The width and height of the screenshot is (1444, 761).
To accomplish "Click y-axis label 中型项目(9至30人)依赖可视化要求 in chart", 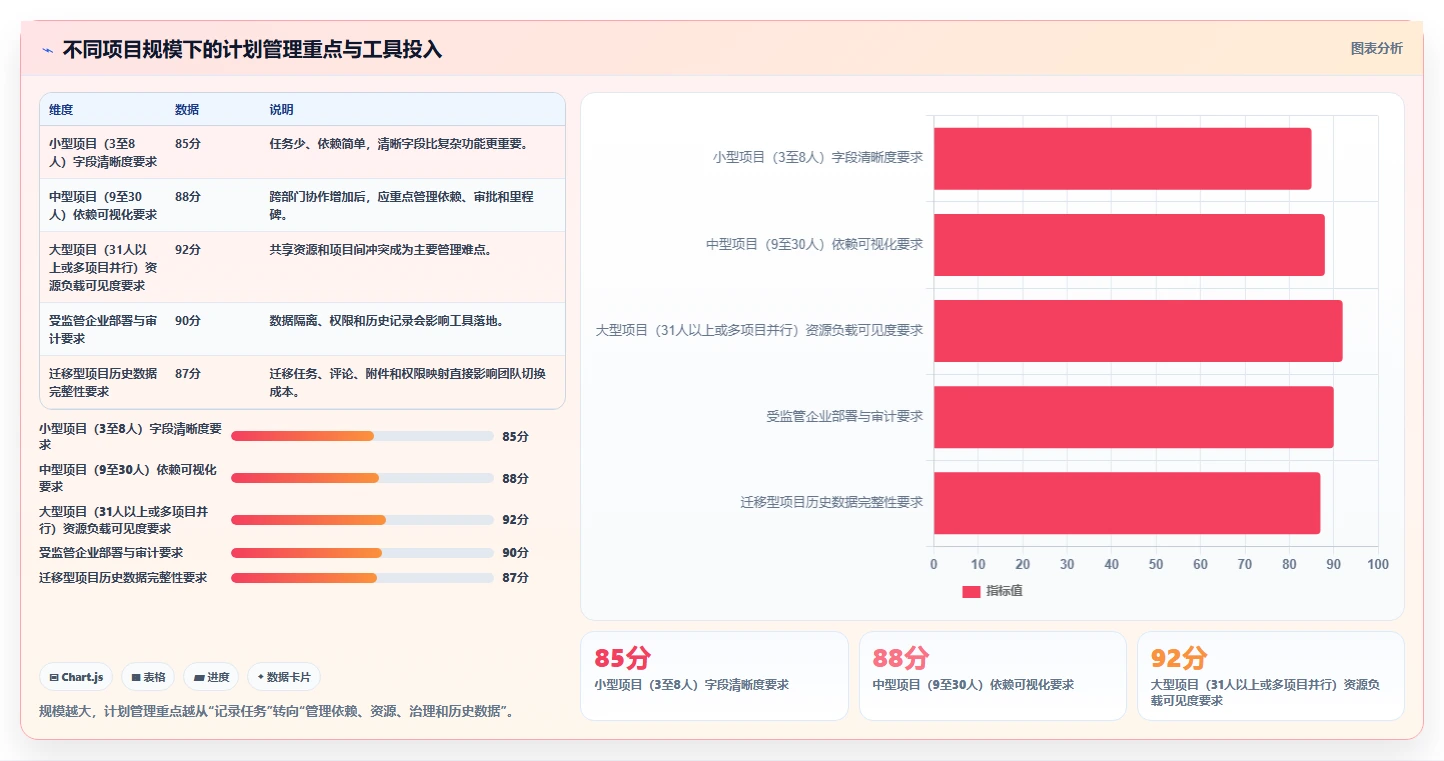I will (x=814, y=244).
